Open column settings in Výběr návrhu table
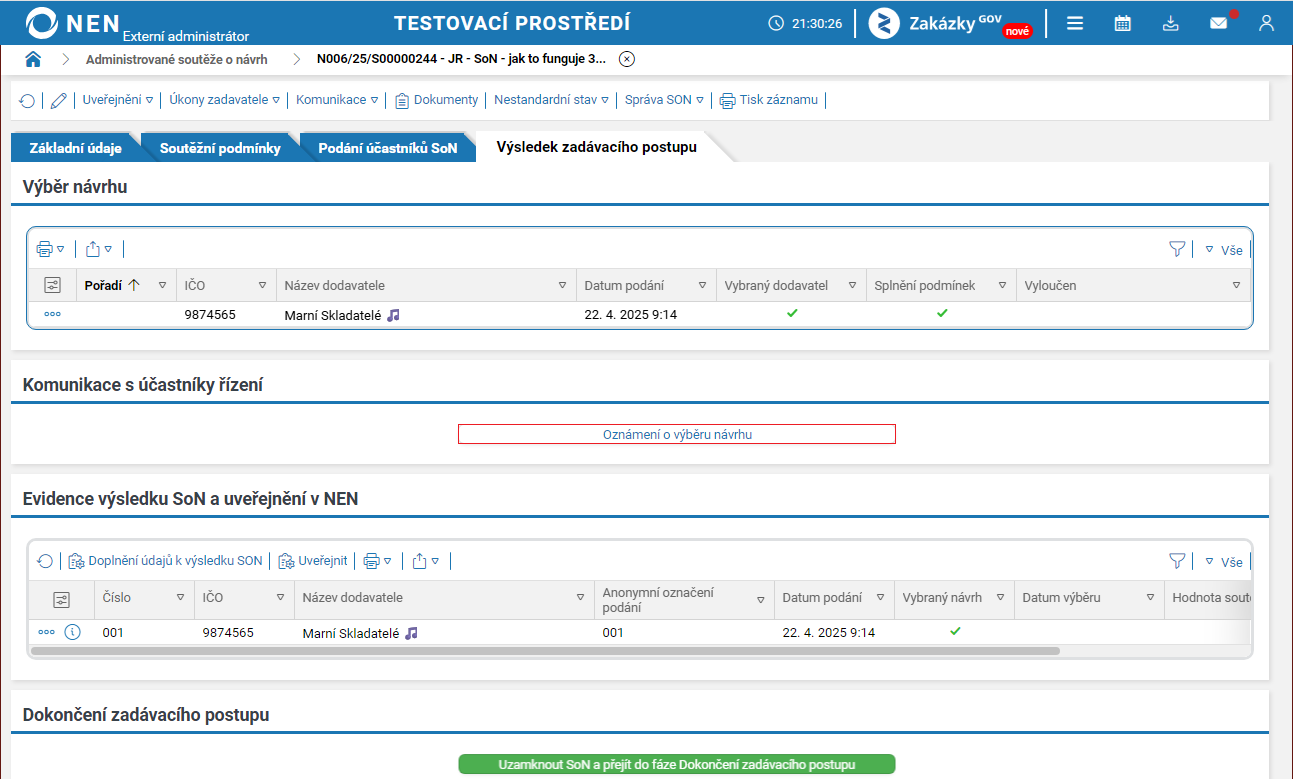Screen dimensions: 1293x779 [x=53, y=285]
